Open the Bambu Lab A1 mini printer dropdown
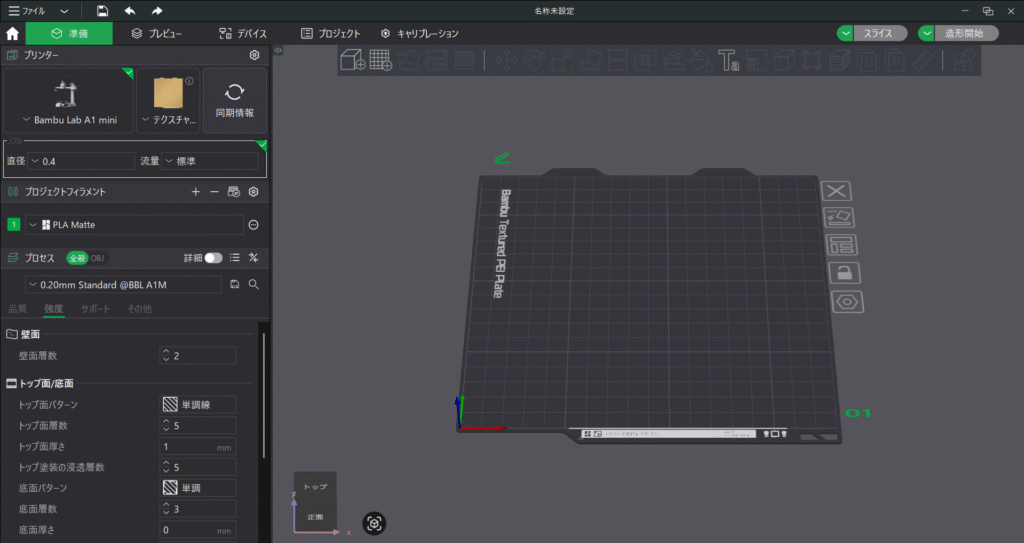The width and height of the screenshot is (1024, 543). [69, 101]
